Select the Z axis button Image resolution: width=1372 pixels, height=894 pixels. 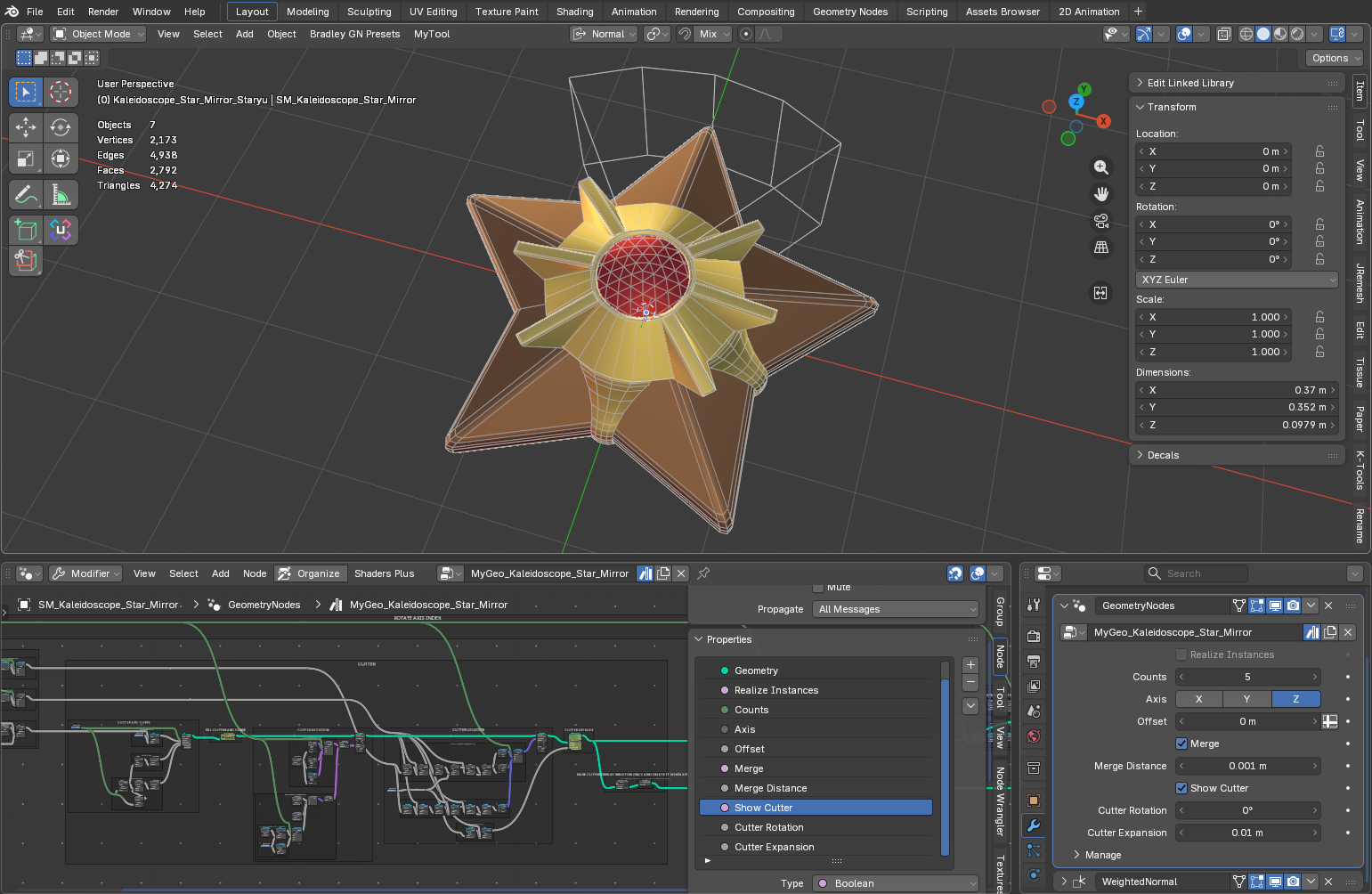pos(1295,699)
